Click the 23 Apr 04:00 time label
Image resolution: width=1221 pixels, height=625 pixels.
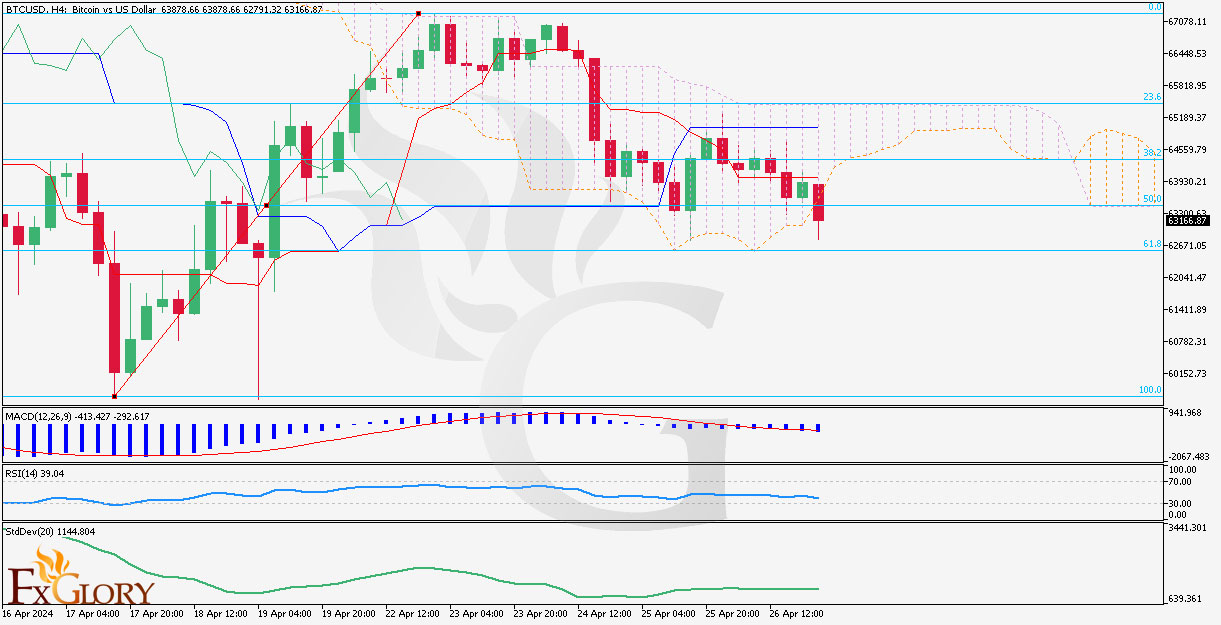pos(475,612)
